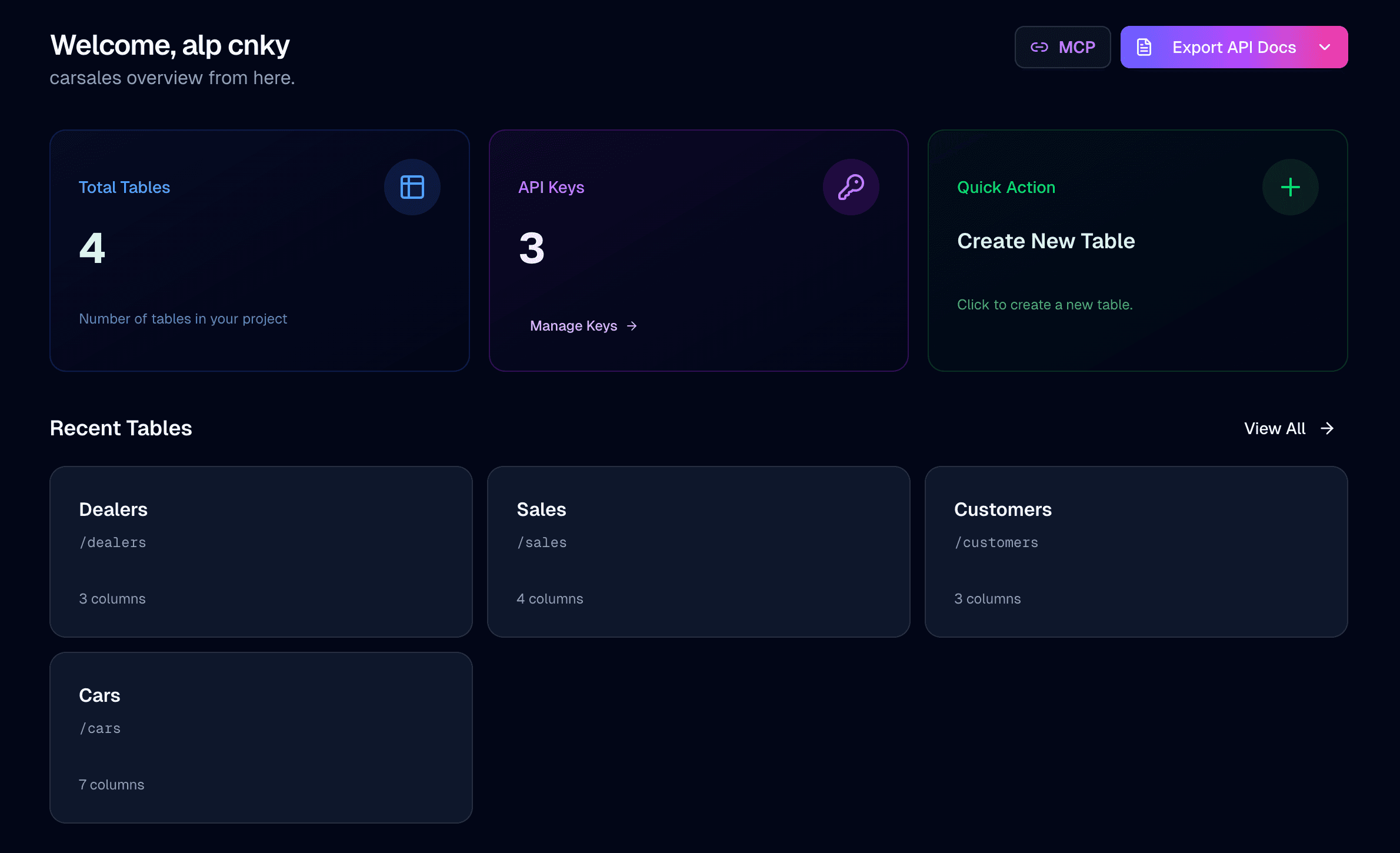Click the /sales endpoint path
This screenshot has width=1400, height=853.
541,542
